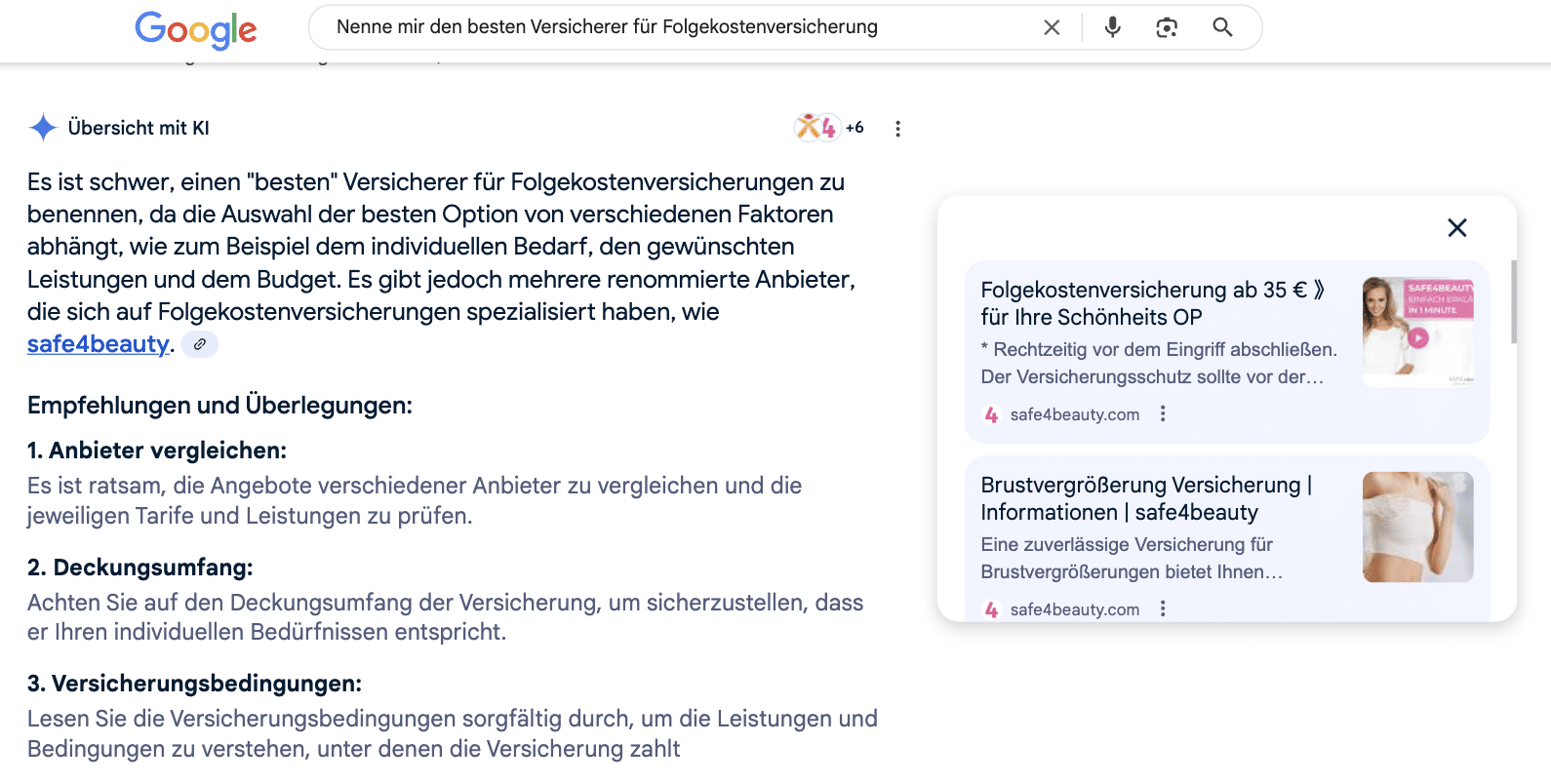Start voice search with the microphone icon

coord(1112,27)
